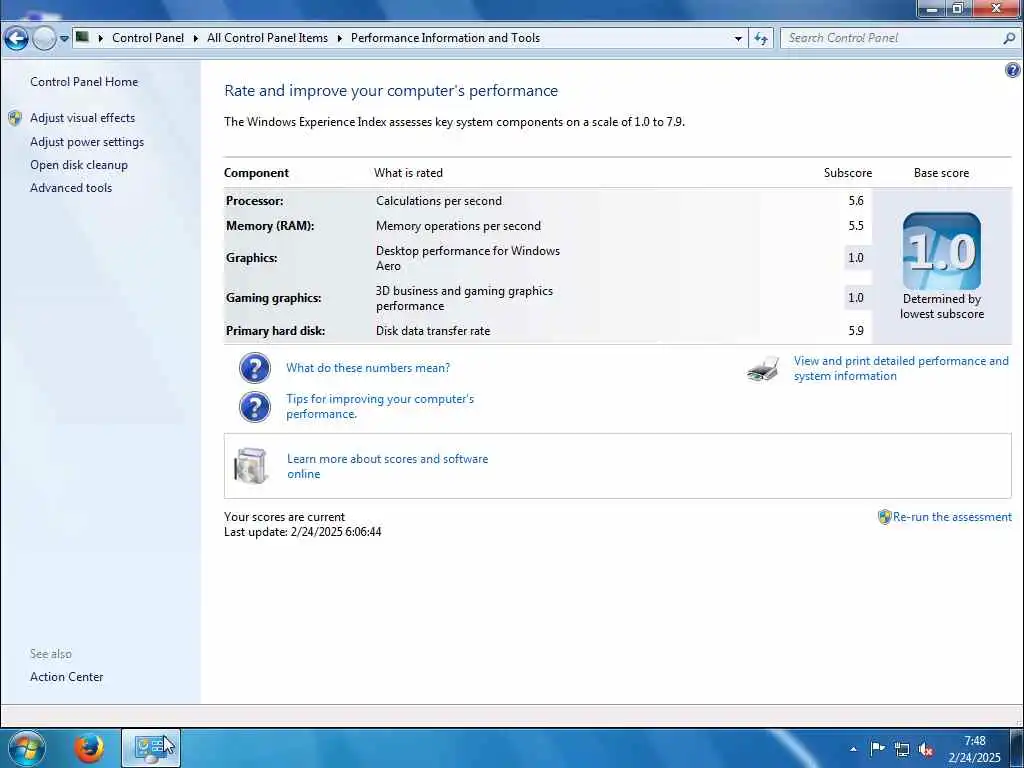The image size is (1024, 768).
Task: Click the question icon beside What do these numbers mean
Action: click(x=255, y=368)
